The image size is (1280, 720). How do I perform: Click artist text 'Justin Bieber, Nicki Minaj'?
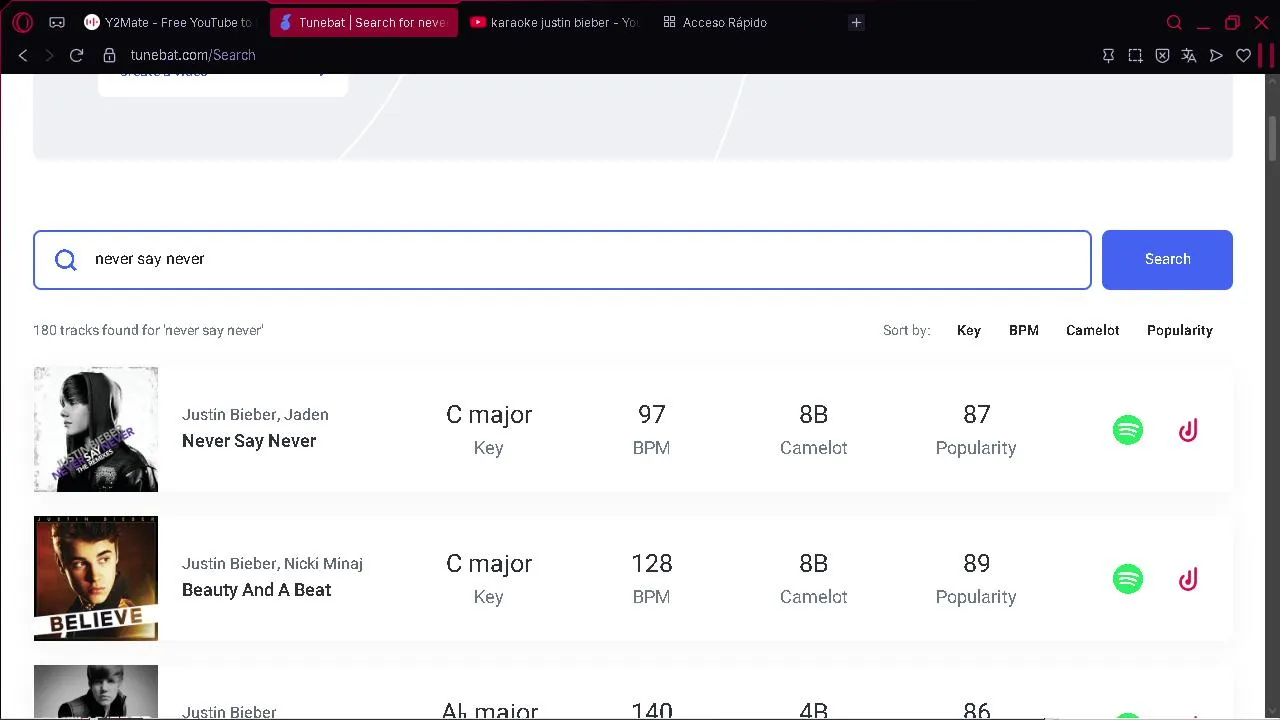[272, 563]
